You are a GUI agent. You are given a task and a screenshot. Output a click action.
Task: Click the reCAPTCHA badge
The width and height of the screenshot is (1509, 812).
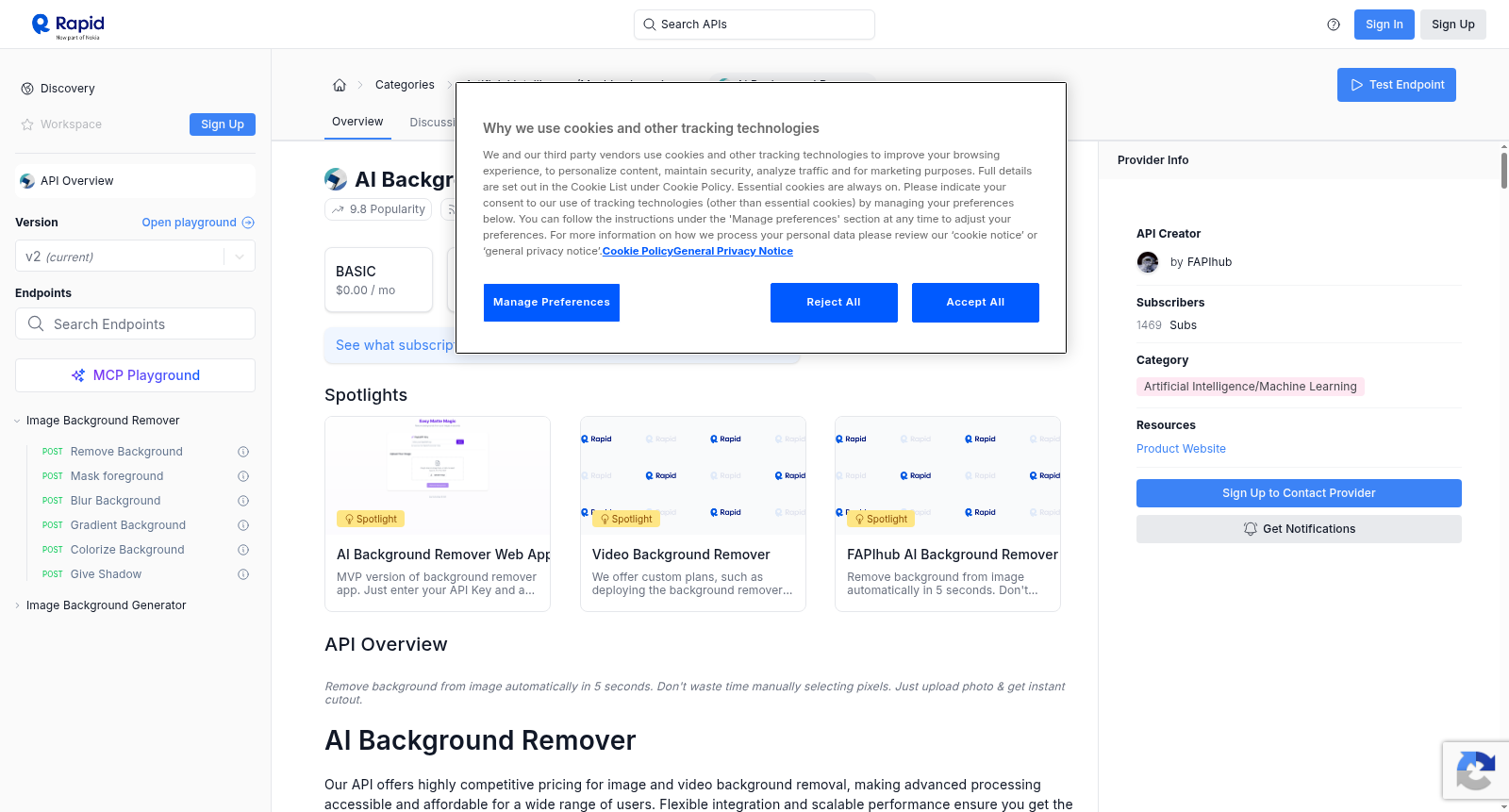(1475, 771)
